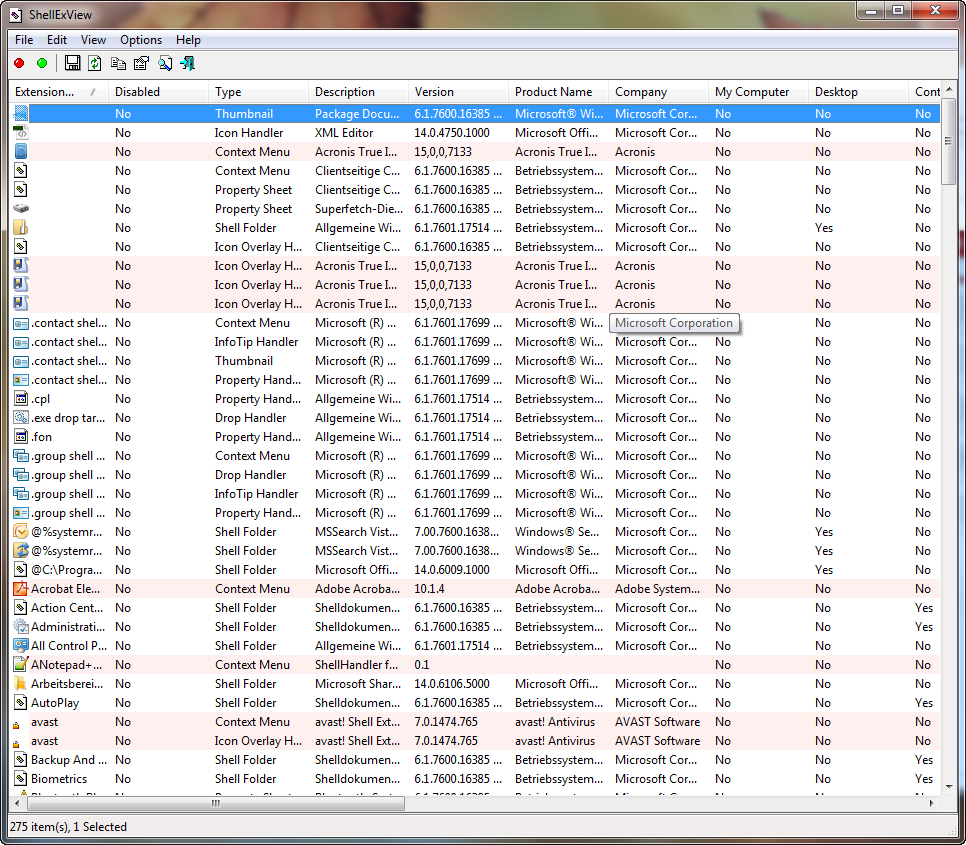Open the Help menu
This screenshot has width=966, height=845.
point(188,40)
